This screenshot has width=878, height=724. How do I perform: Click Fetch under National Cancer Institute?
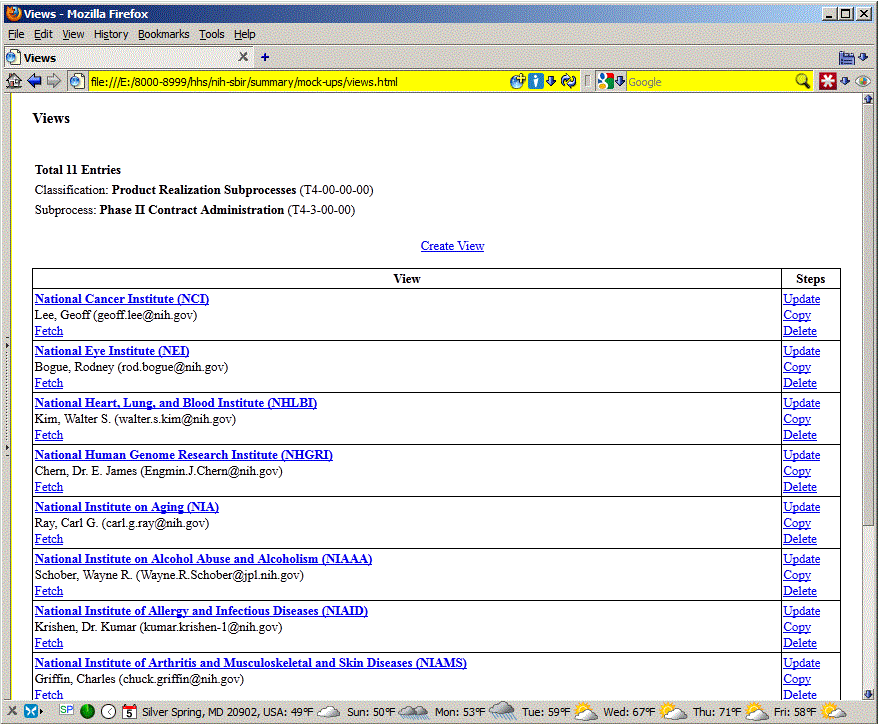(49, 331)
